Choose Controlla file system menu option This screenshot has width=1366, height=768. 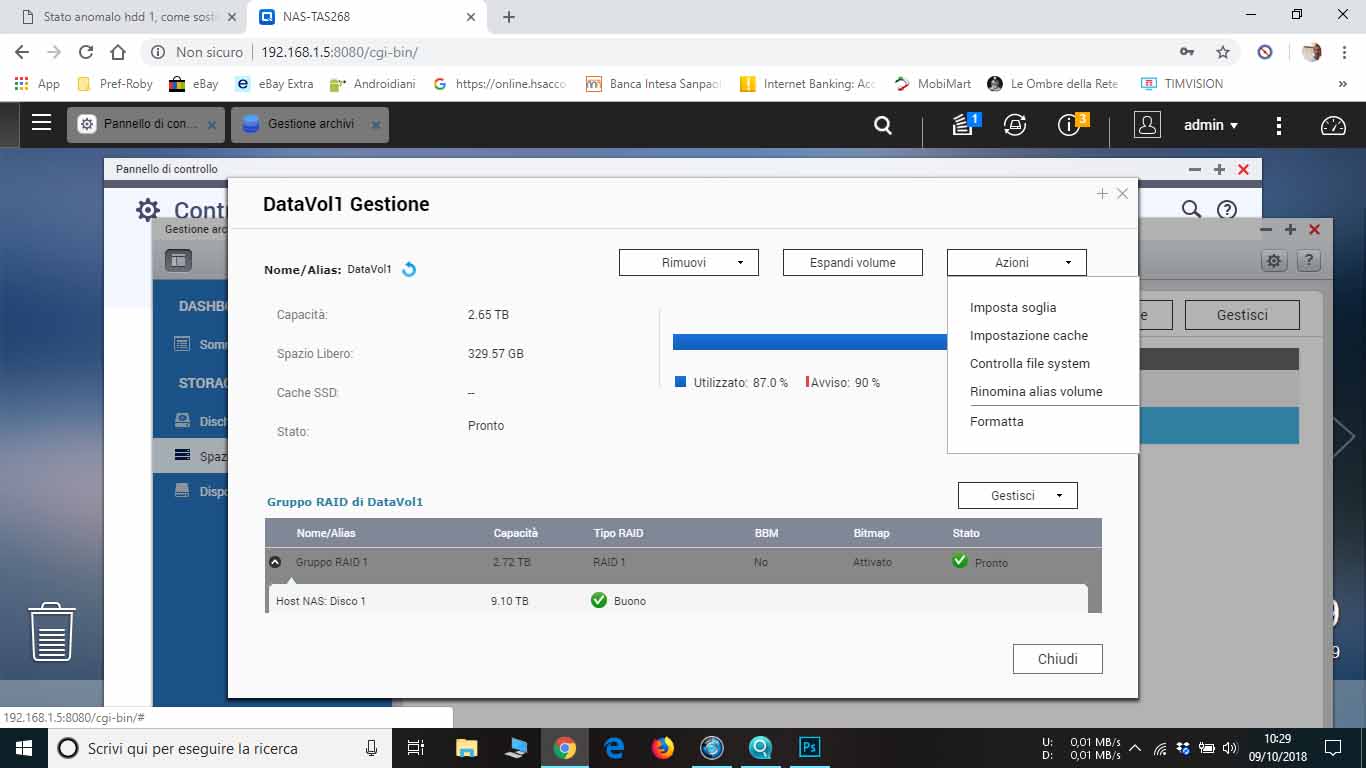click(1029, 364)
